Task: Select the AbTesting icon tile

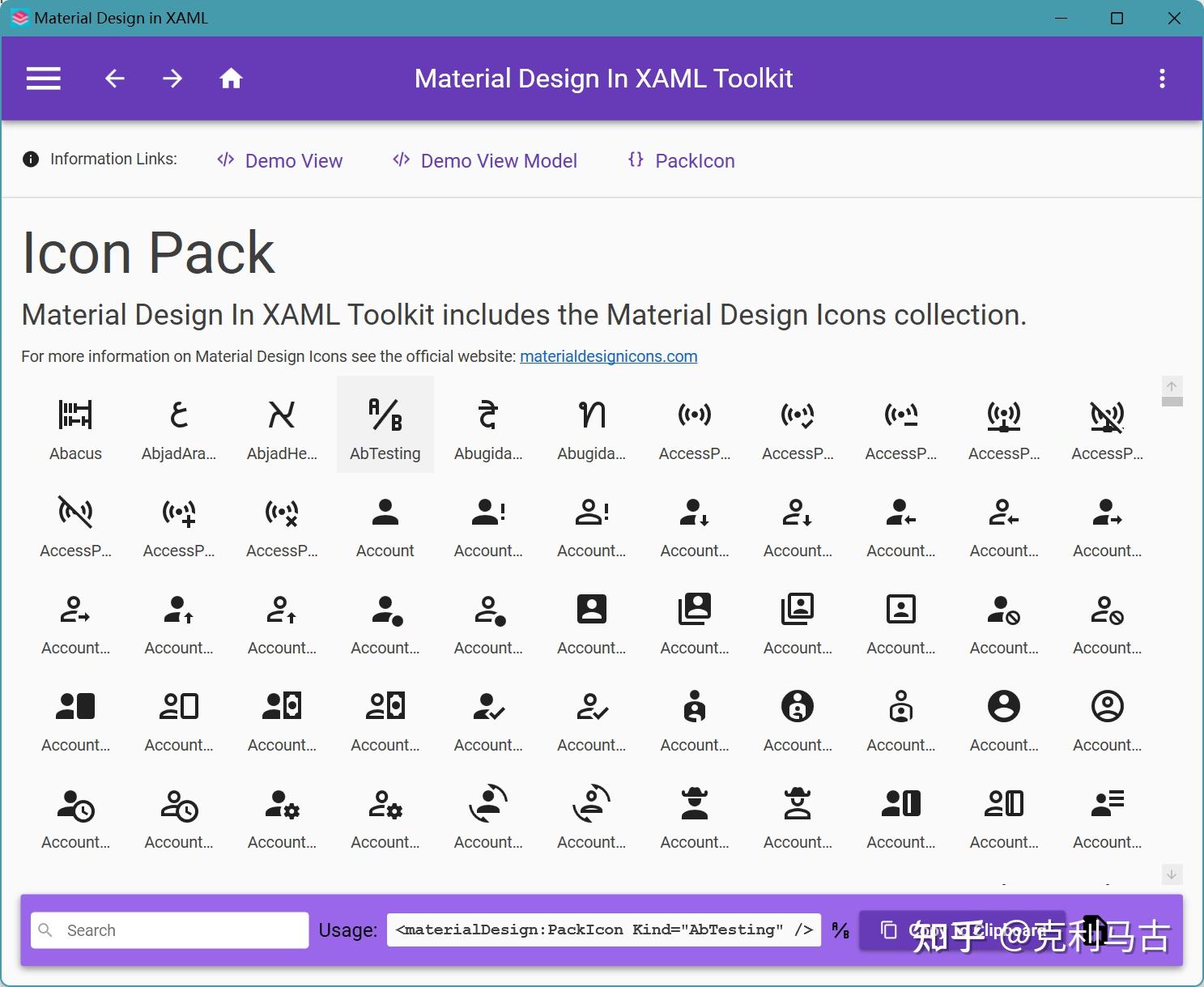Action: pos(385,424)
